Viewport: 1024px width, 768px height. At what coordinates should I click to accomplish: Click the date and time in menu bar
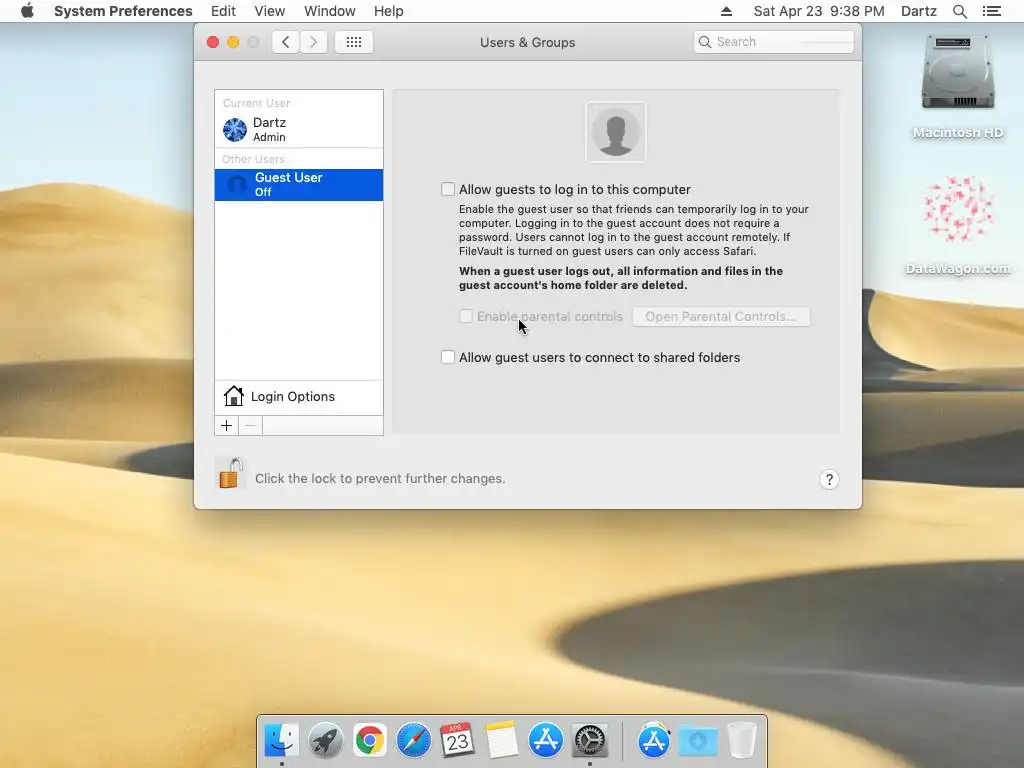819,11
